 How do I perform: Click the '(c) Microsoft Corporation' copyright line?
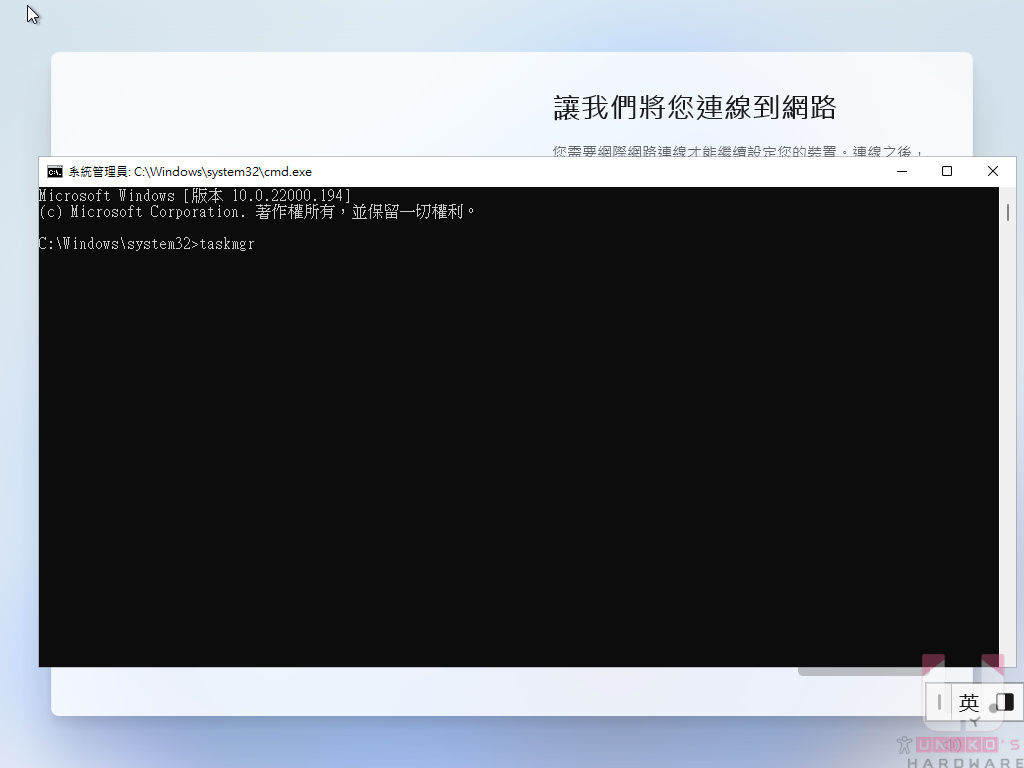coord(257,212)
